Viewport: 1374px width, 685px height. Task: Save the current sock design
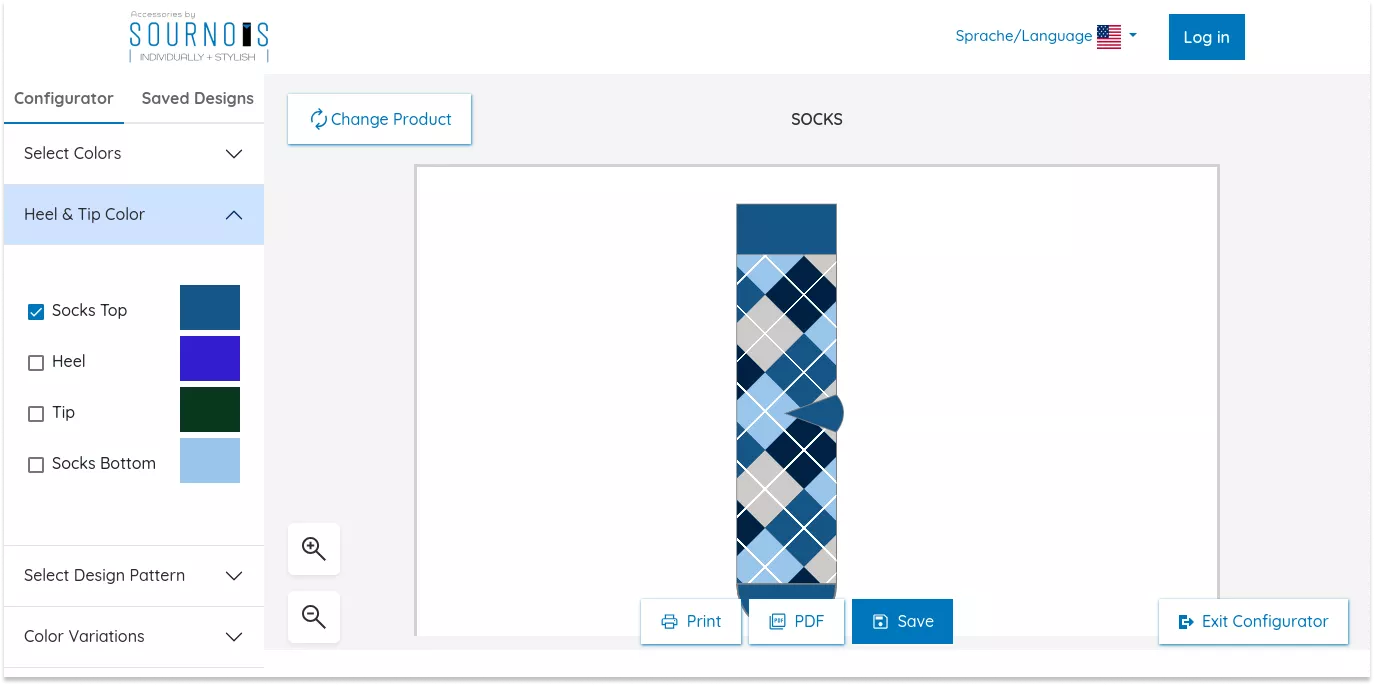click(x=902, y=621)
